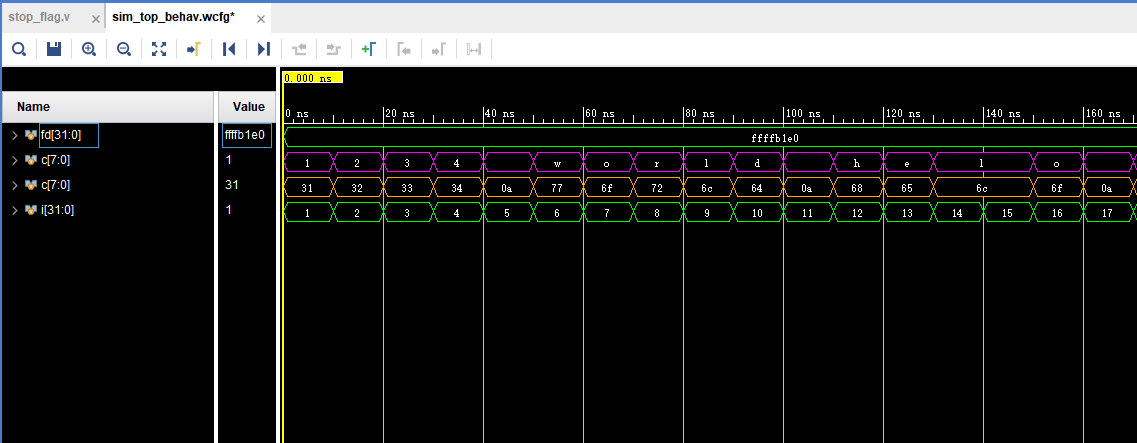Jump to the last simulation time

click(263, 49)
